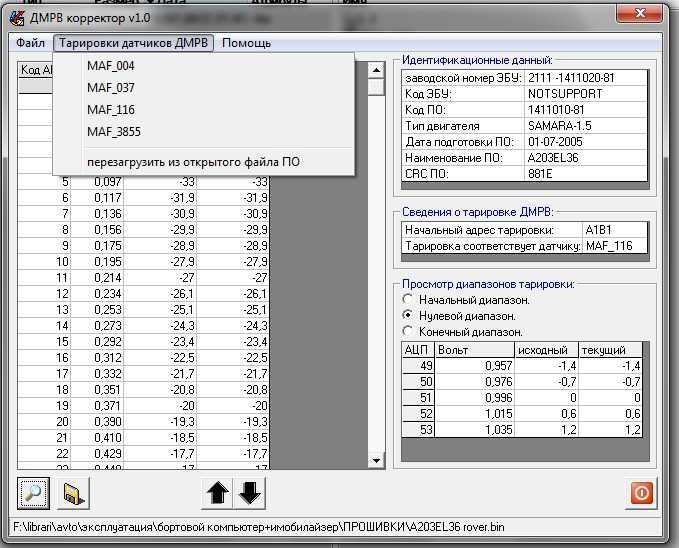Image resolution: width=679 pixels, height=548 pixels.
Task: Click the NOTSUPPORT value cell
Action: 585,94
